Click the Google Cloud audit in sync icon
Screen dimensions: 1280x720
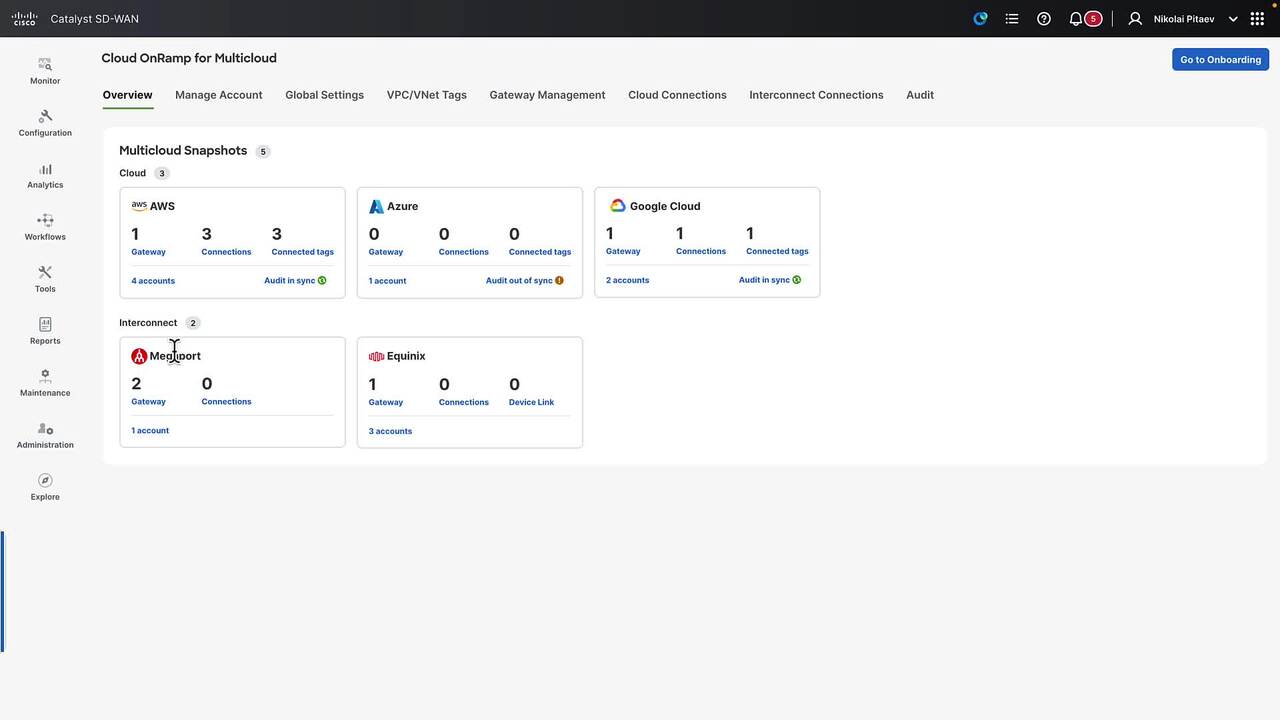pyautogui.click(x=797, y=280)
